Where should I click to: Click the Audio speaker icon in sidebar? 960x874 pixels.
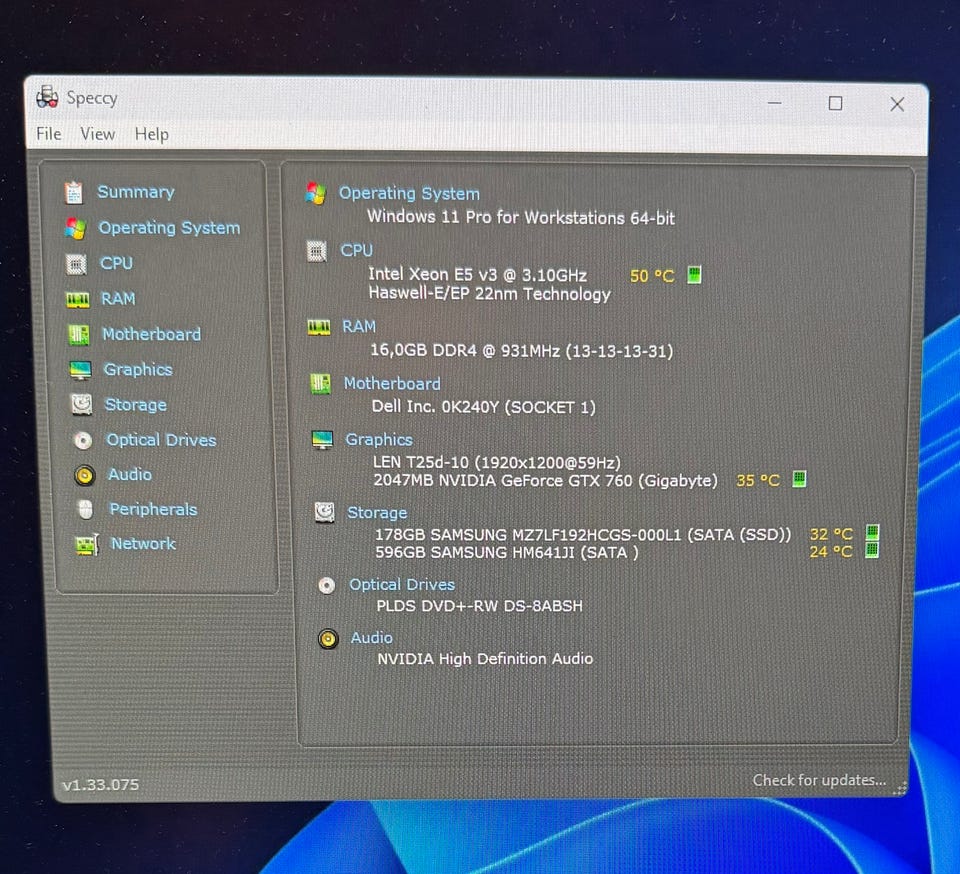85,475
